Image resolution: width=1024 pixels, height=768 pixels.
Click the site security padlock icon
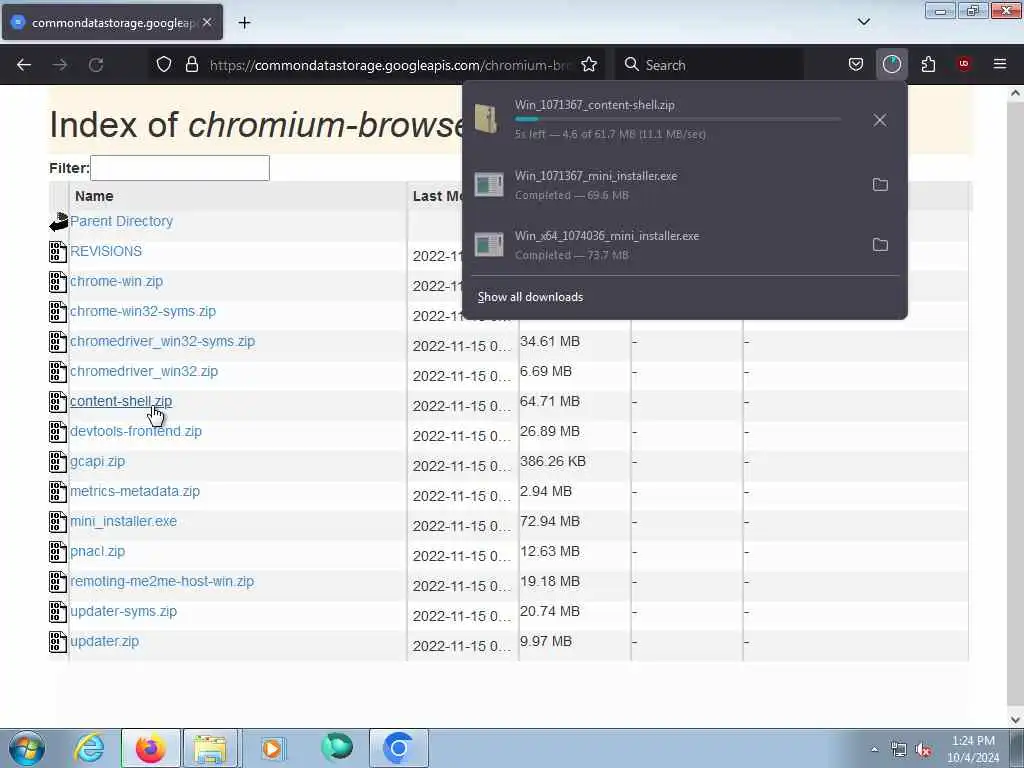[x=191, y=65]
